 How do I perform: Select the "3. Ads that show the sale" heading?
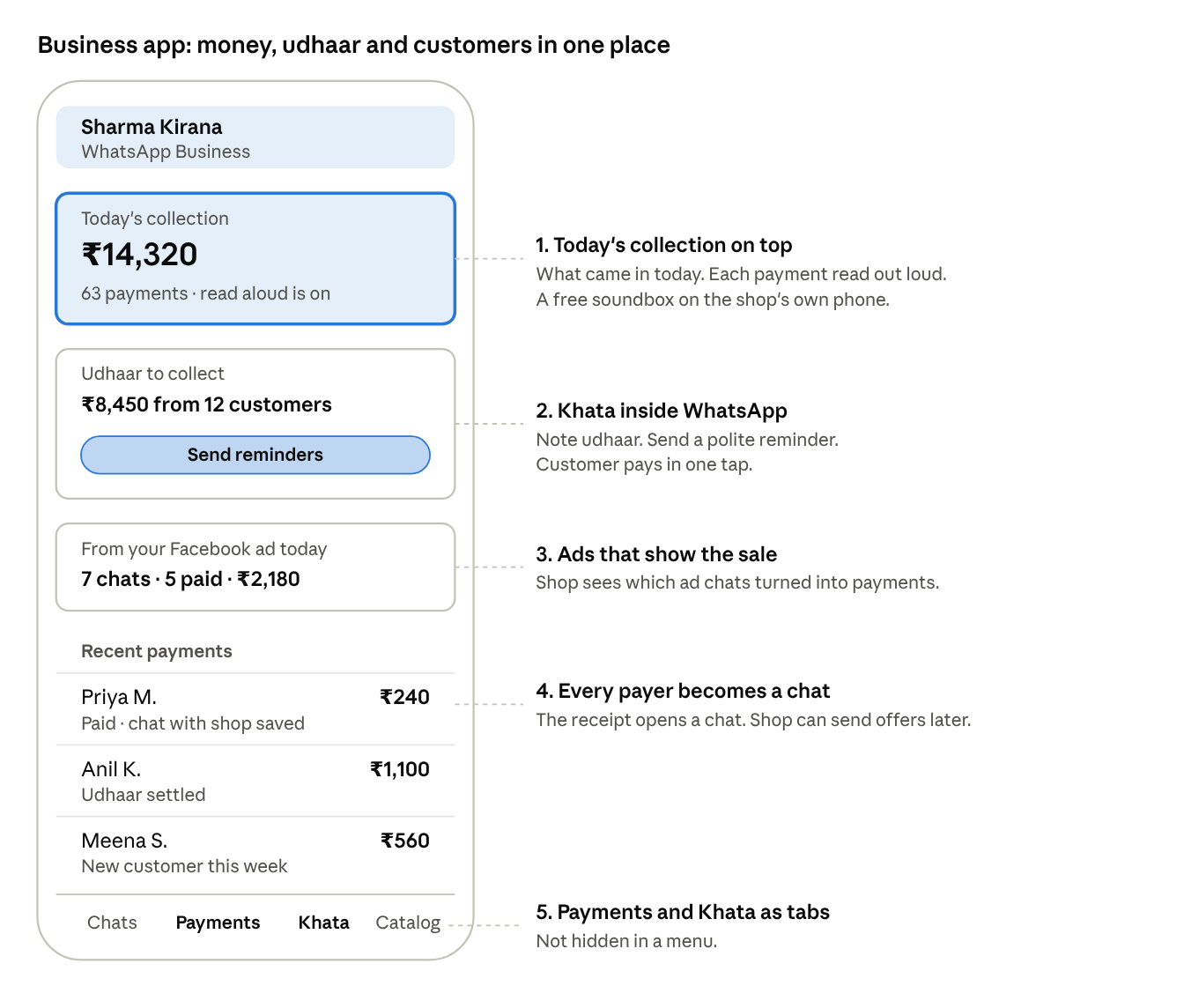coord(656,554)
